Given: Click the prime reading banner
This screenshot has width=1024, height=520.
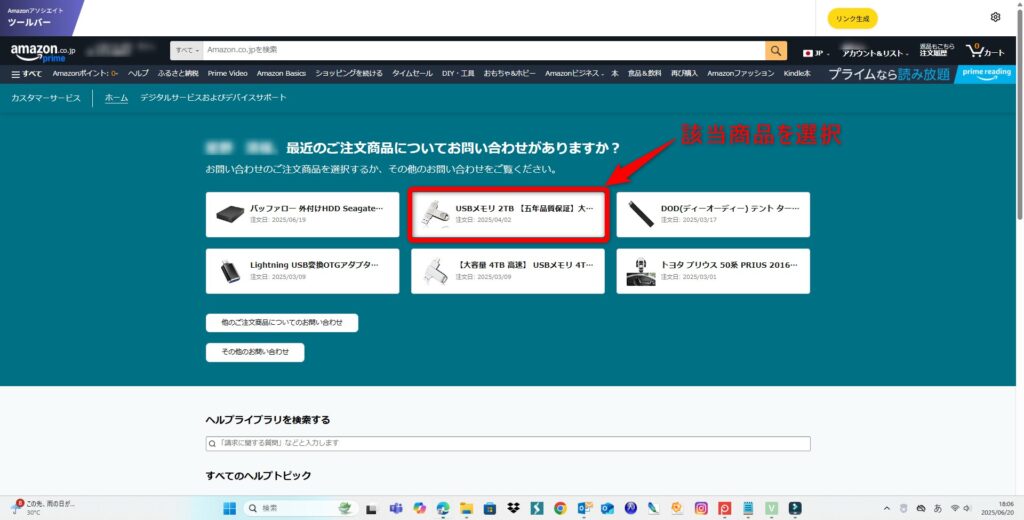Looking at the screenshot, I should (987, 74).
